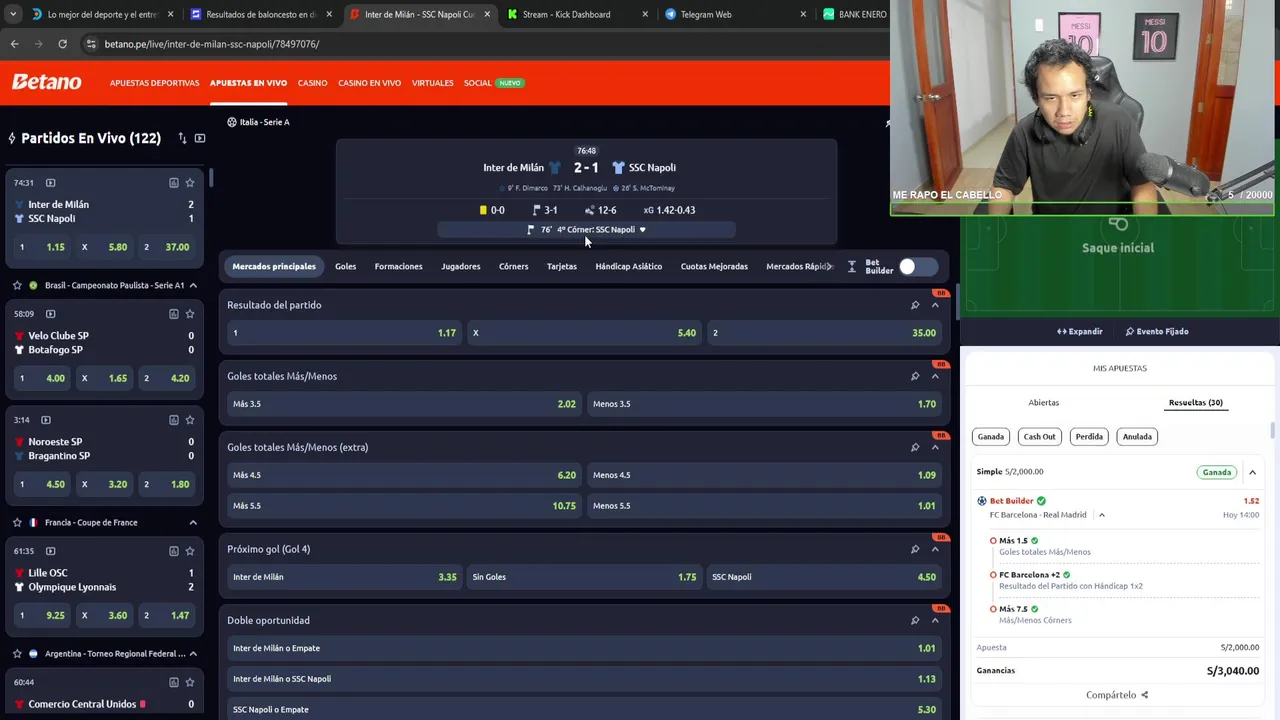This screenshot has width=1280, height=720.
Task: Collapse Goles totales Más/Menos (extra) market
Action: (935, 447)
